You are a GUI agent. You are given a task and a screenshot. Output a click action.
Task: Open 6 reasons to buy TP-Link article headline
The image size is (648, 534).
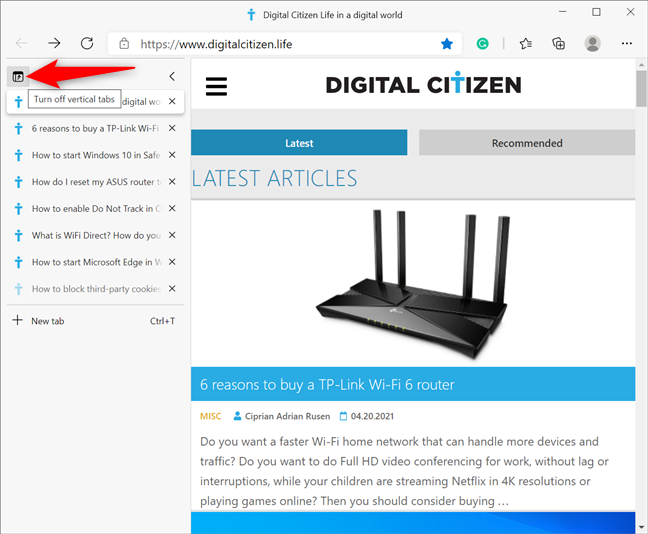327,385
